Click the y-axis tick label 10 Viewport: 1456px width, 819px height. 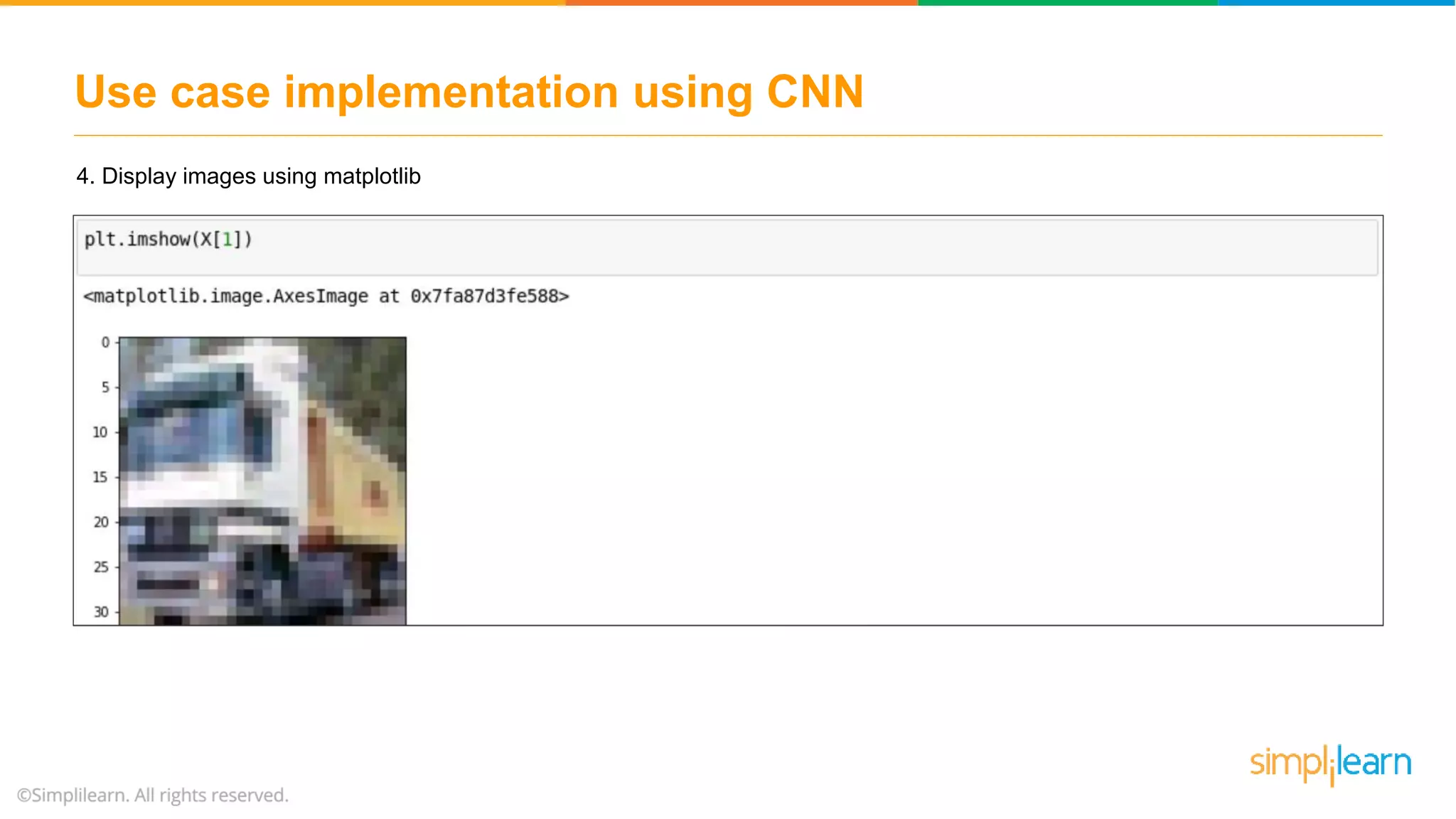click(x=100, y=432)
